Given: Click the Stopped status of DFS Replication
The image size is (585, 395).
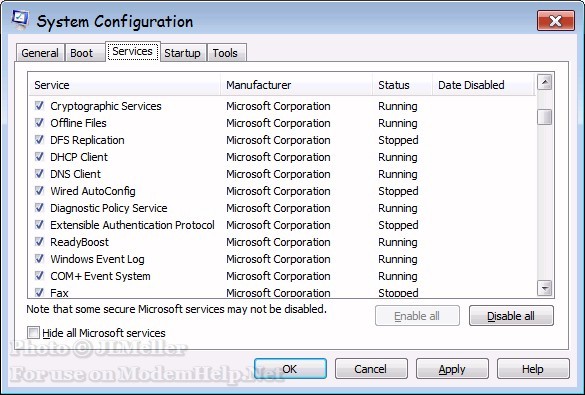Looking at the screenshot, I should click(x=398, y=140).
